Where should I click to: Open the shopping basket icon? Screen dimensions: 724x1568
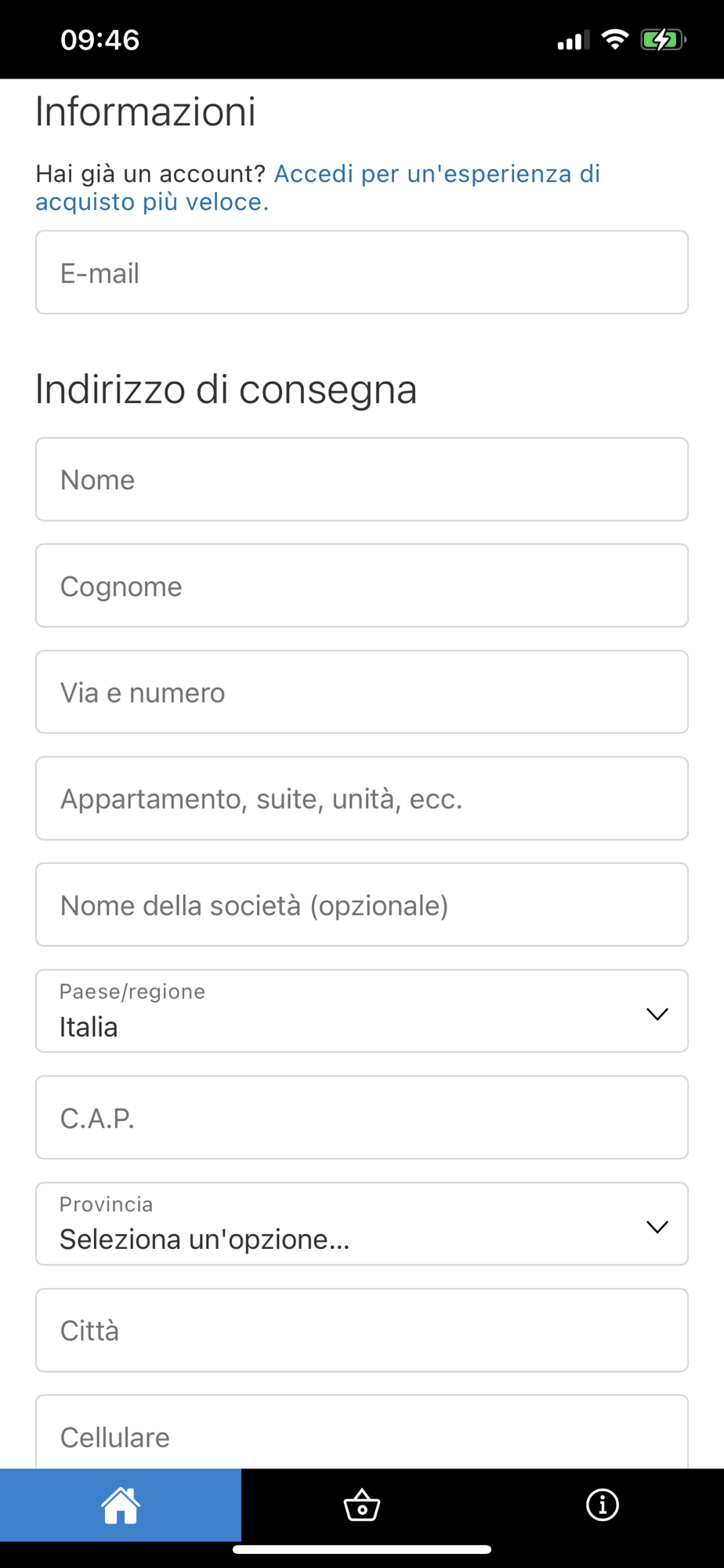click(x=362, y=1505)
